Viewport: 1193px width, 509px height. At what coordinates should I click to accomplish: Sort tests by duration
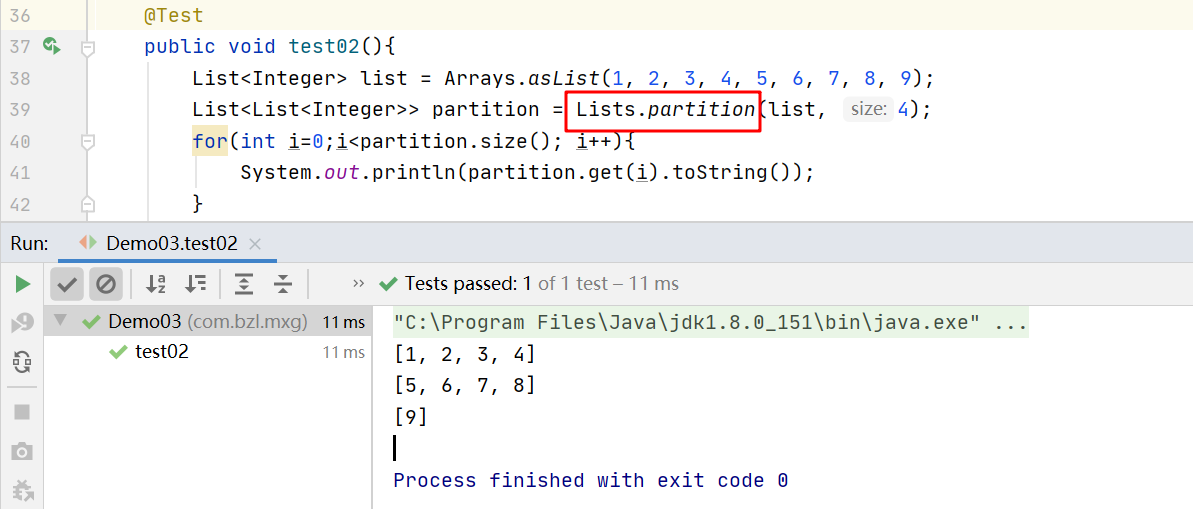click(x=196, y=284)
